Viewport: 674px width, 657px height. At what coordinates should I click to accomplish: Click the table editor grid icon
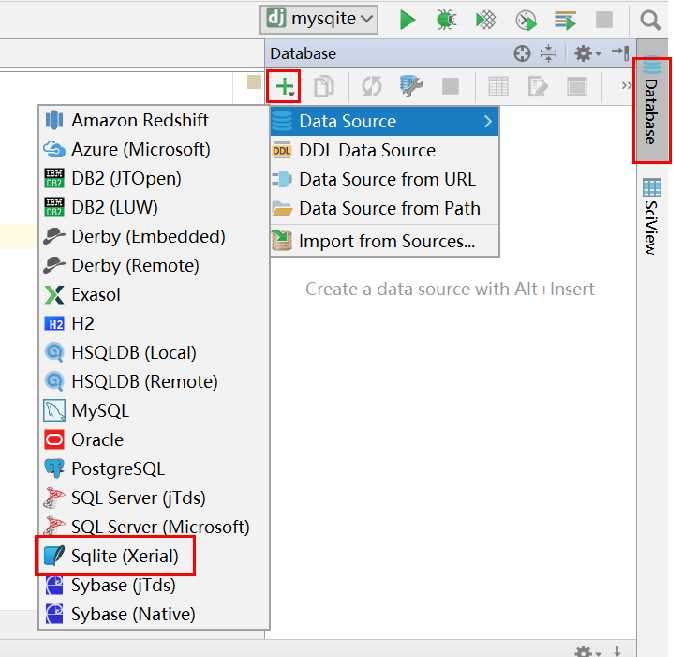(x=498, y=86)
